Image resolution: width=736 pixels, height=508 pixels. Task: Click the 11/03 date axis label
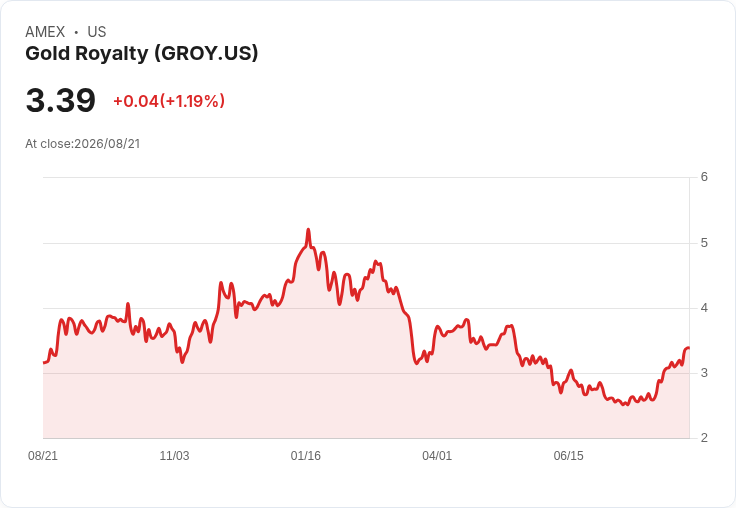174,455
